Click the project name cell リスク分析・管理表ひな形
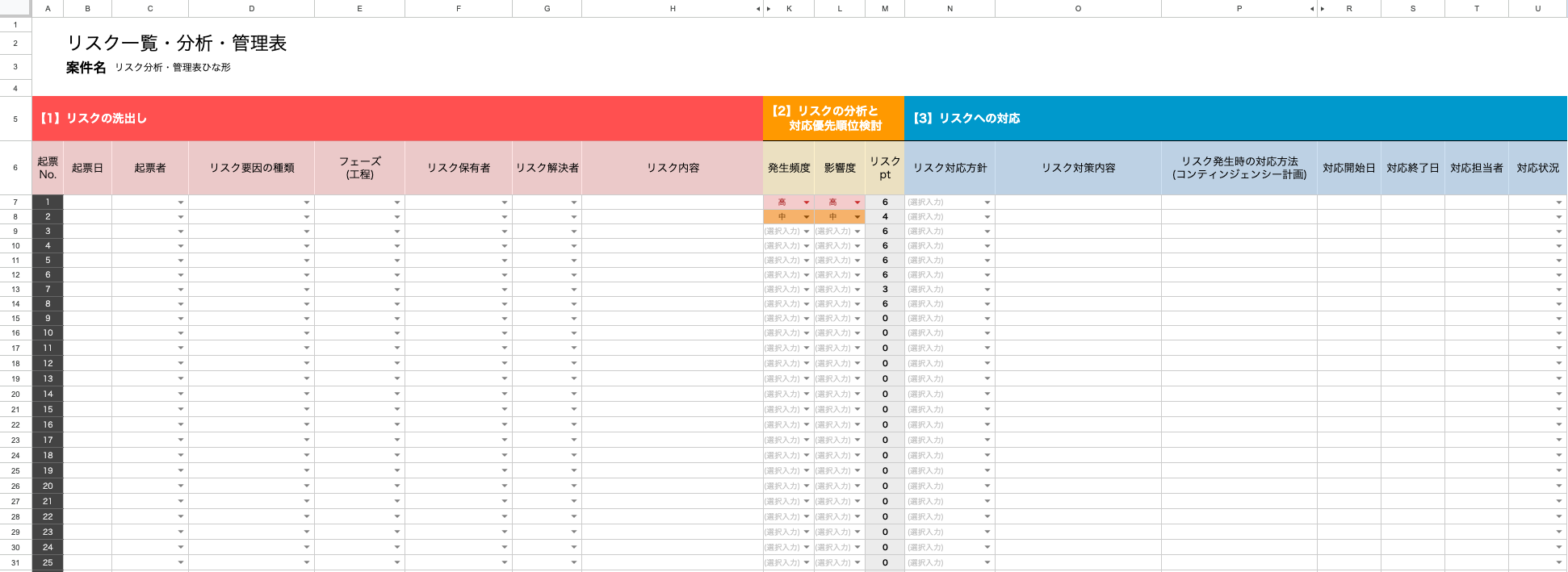This screenshot has height=572, width=1568. point(173,68)
